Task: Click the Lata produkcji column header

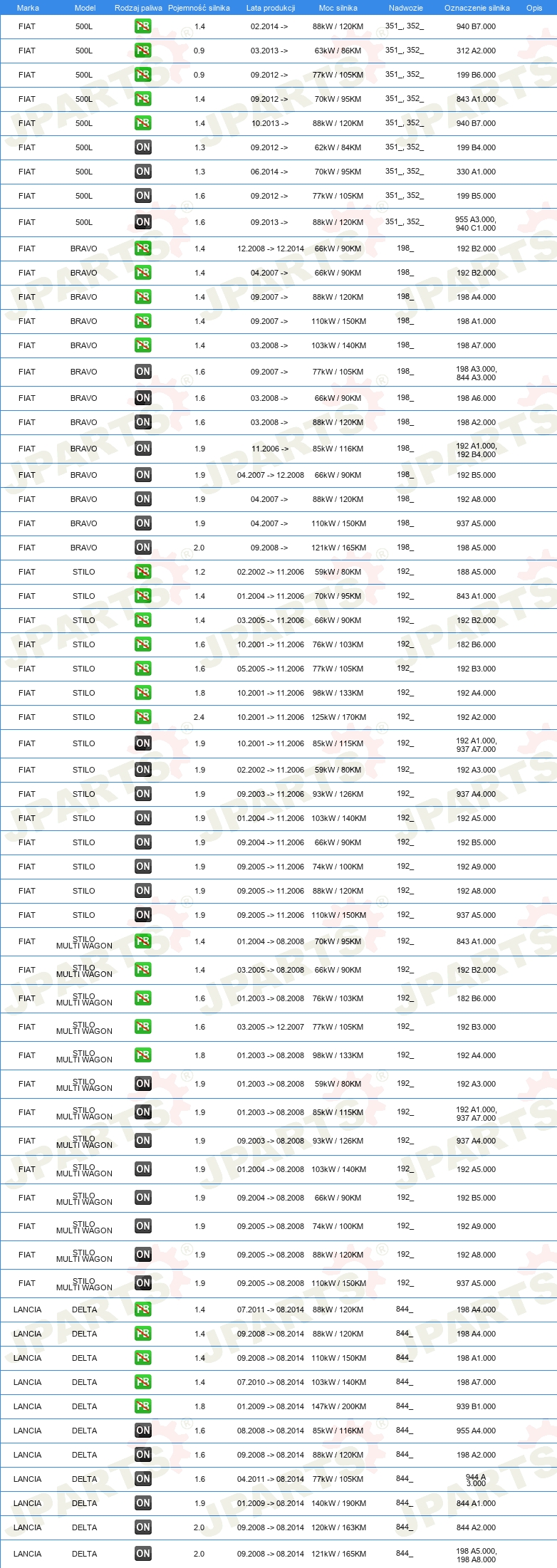Action: click(271, 8)
